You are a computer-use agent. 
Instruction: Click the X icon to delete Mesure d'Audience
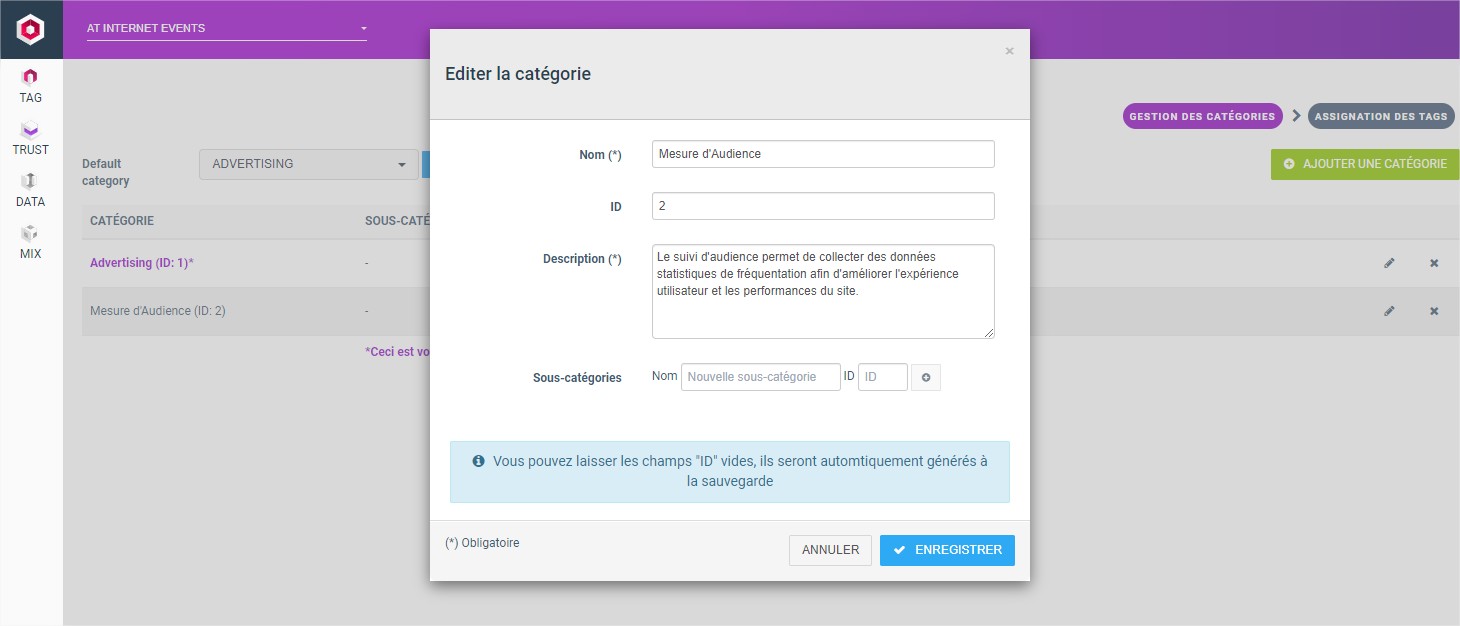coord(1433,311)
